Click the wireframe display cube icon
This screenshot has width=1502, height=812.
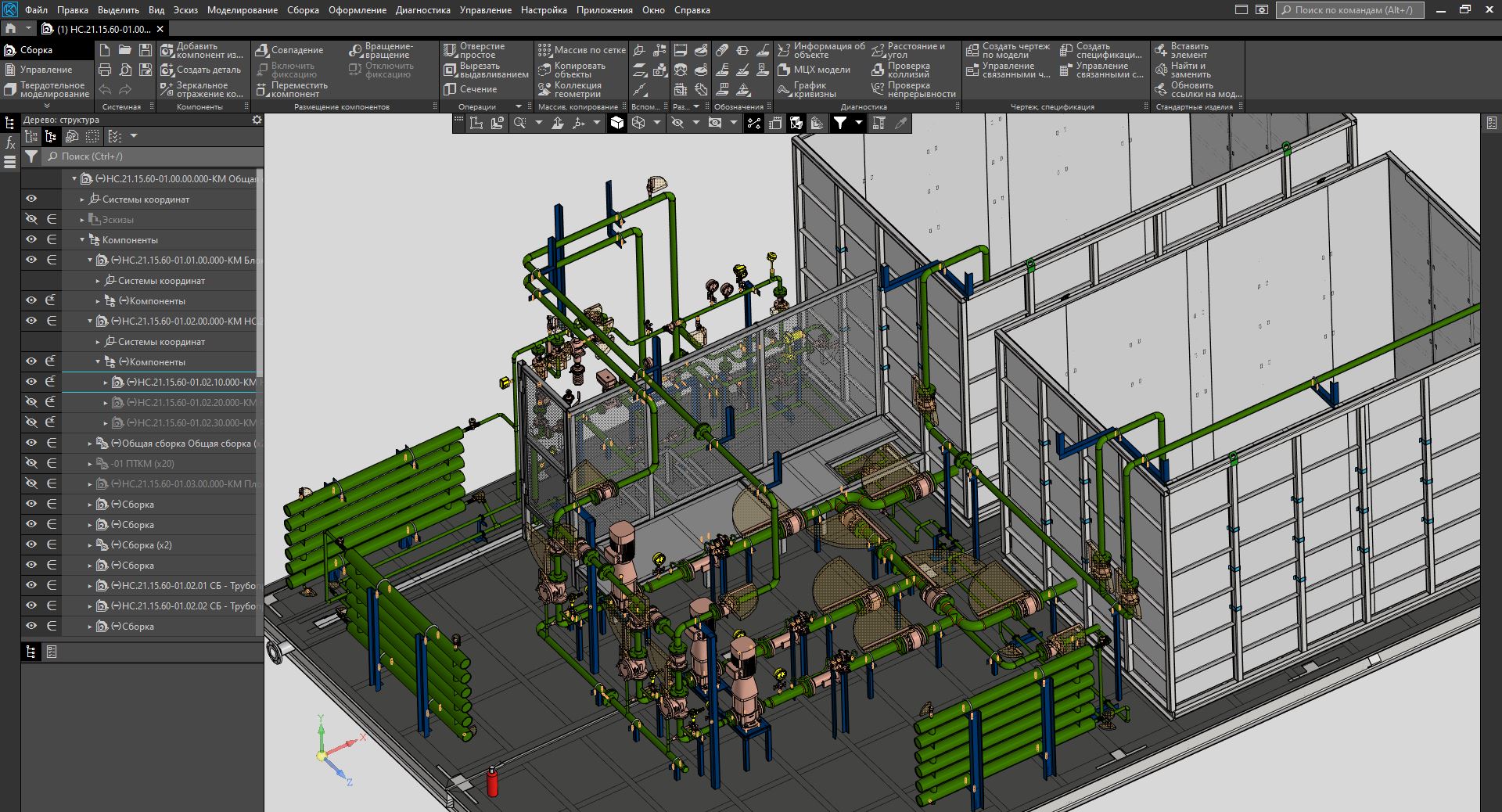point(638,123)
